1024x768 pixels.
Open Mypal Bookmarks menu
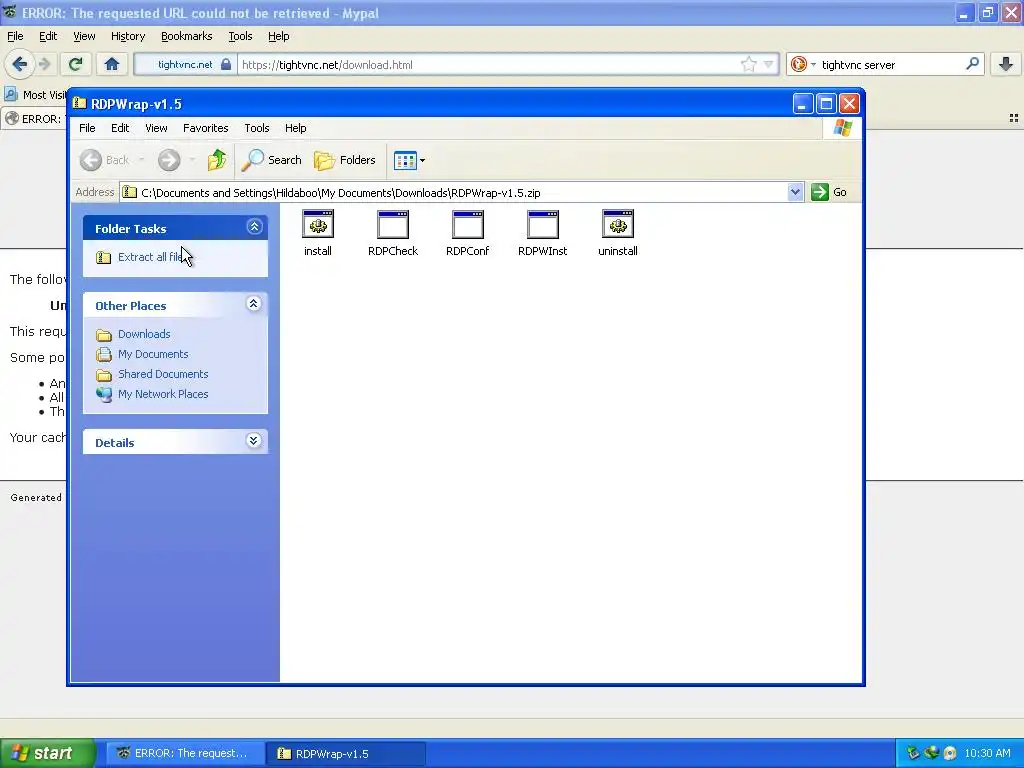click(187, 36)
